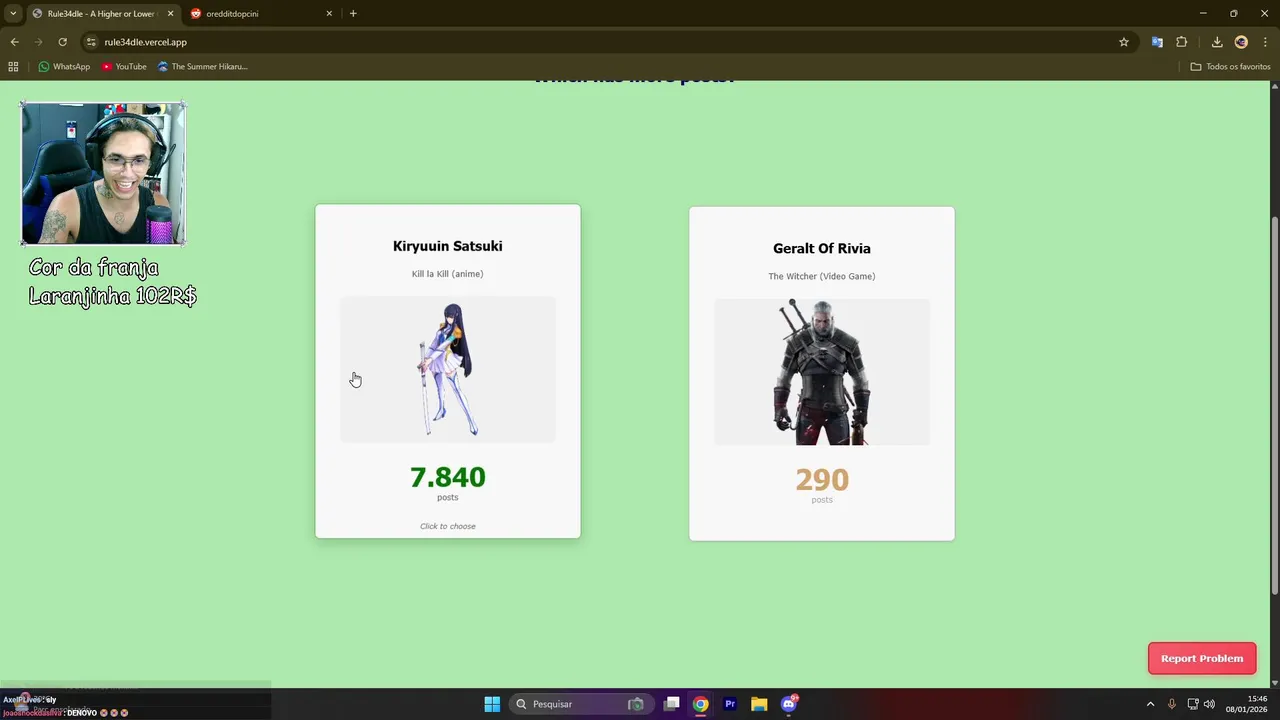Image resolution: width=1280 pixels, height=720 pixels.
Task: View site information icon in address bar
Action: click(x=91, y=42)
